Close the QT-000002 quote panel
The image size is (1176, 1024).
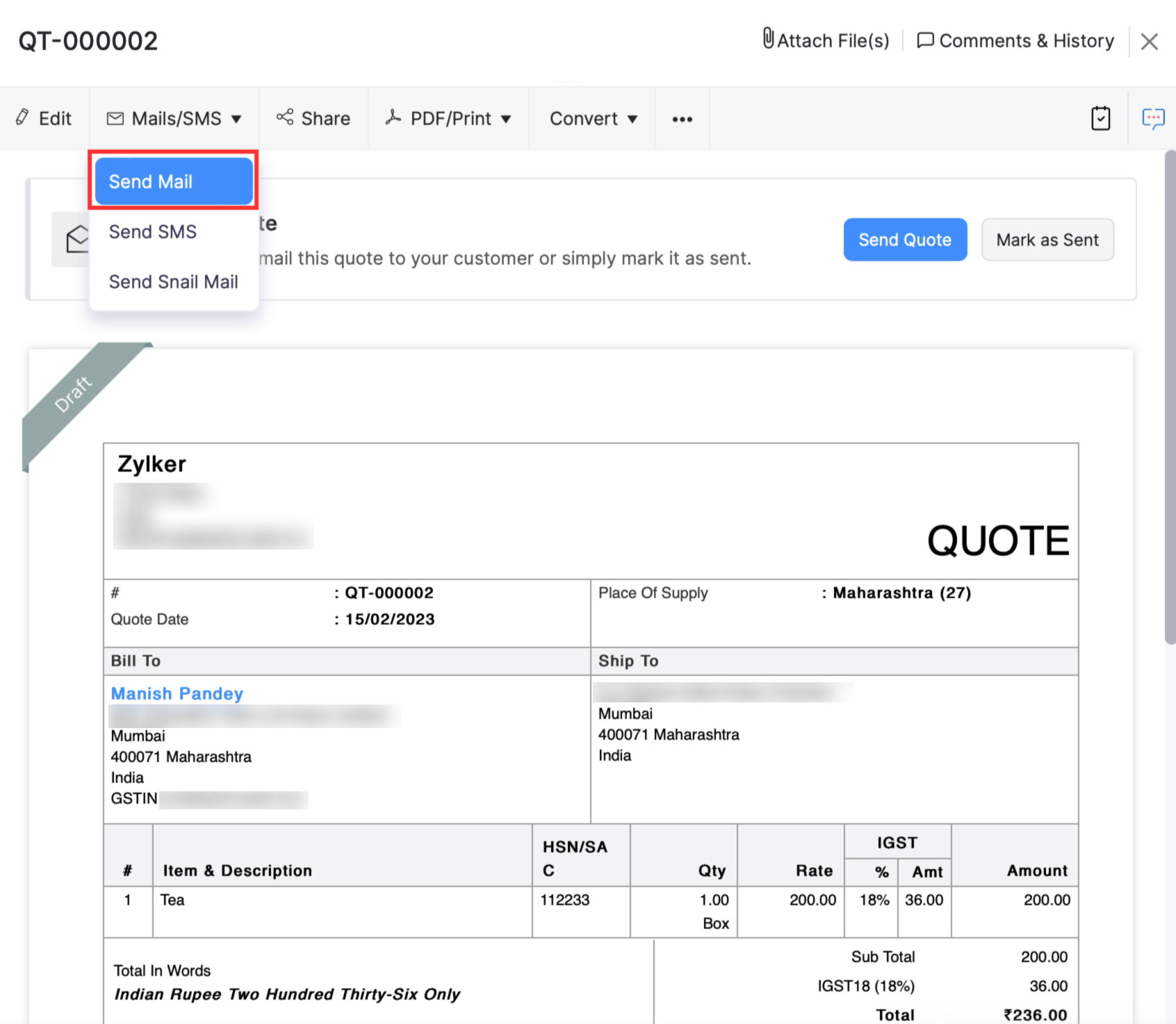pyautogui.click(x=1149, y=42)
